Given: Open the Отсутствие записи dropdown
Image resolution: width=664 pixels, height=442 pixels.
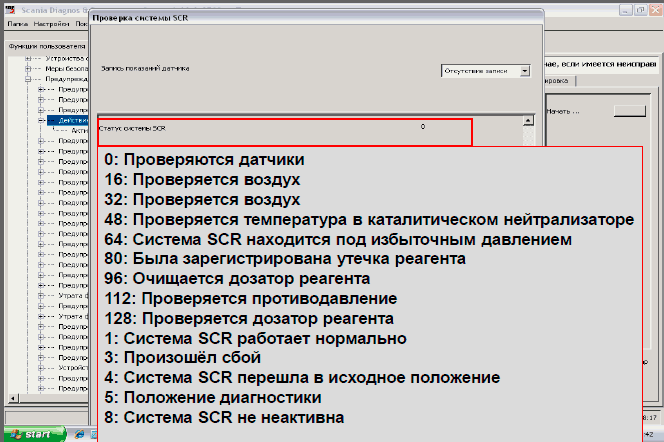Looking at the screenshot, I should tap(487, 71).
